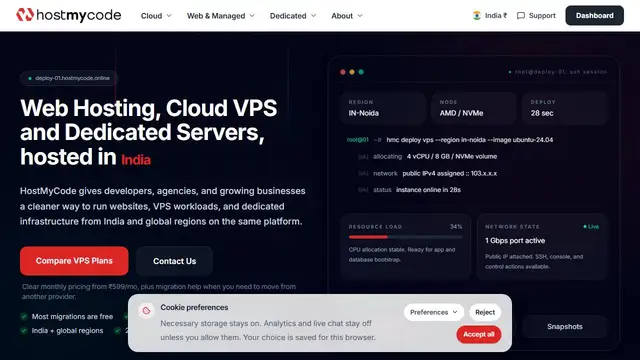Reject cookies
This screenshot has height=360, width=640.
[x=485, y=312]
